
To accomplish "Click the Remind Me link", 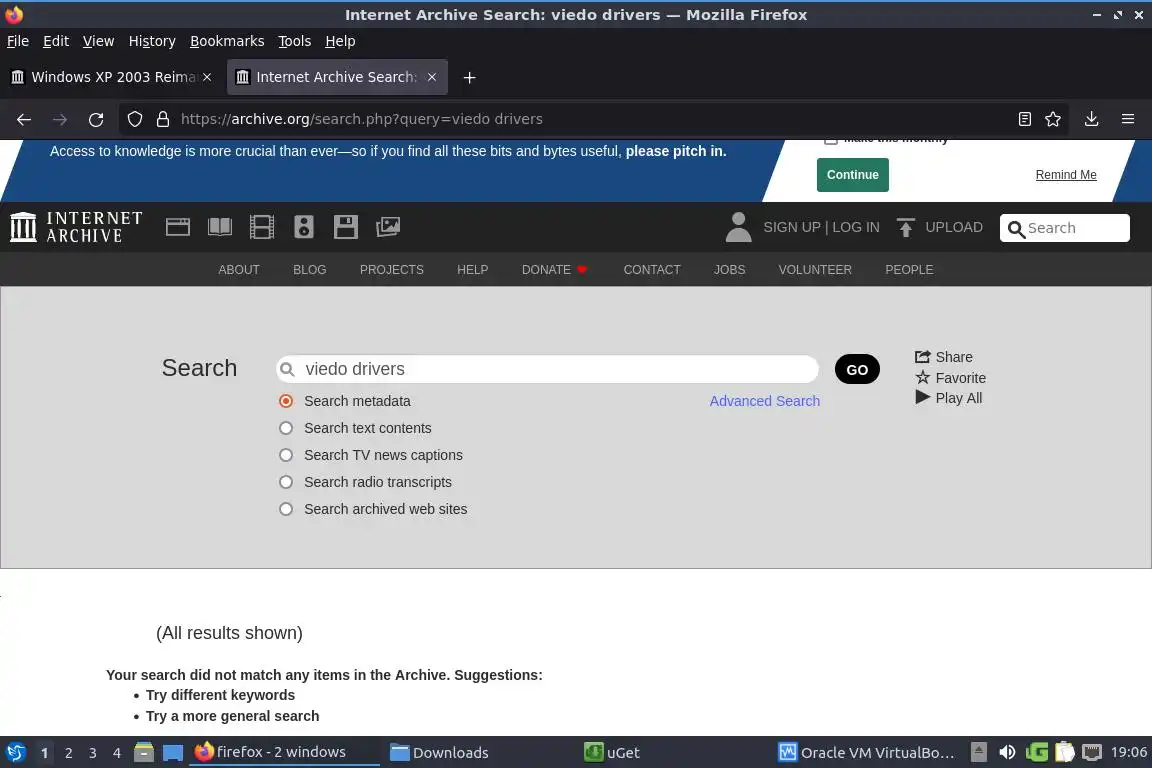I will click(x=1065, y=175).
